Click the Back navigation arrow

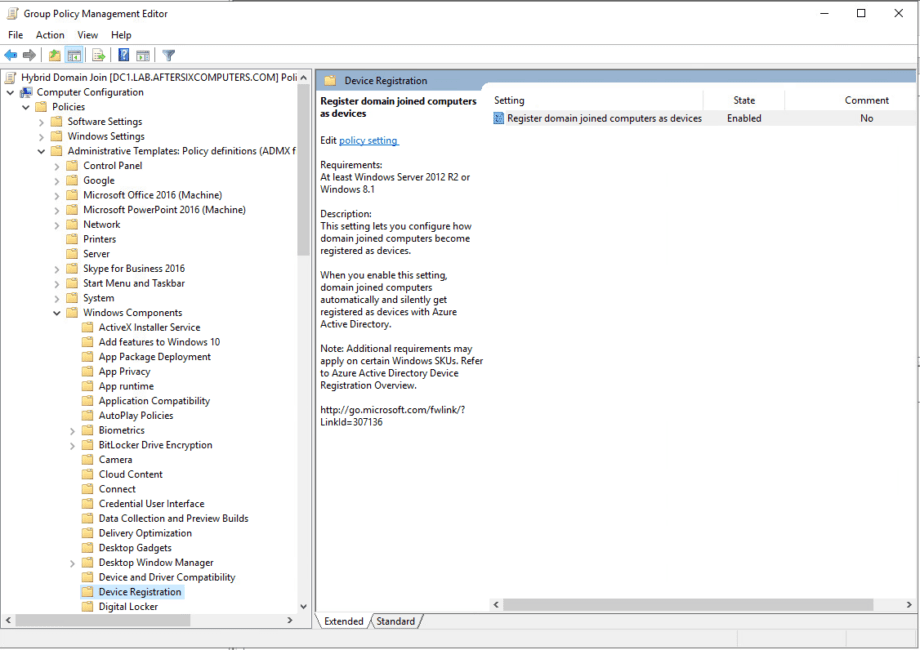[x=11, y=55]
